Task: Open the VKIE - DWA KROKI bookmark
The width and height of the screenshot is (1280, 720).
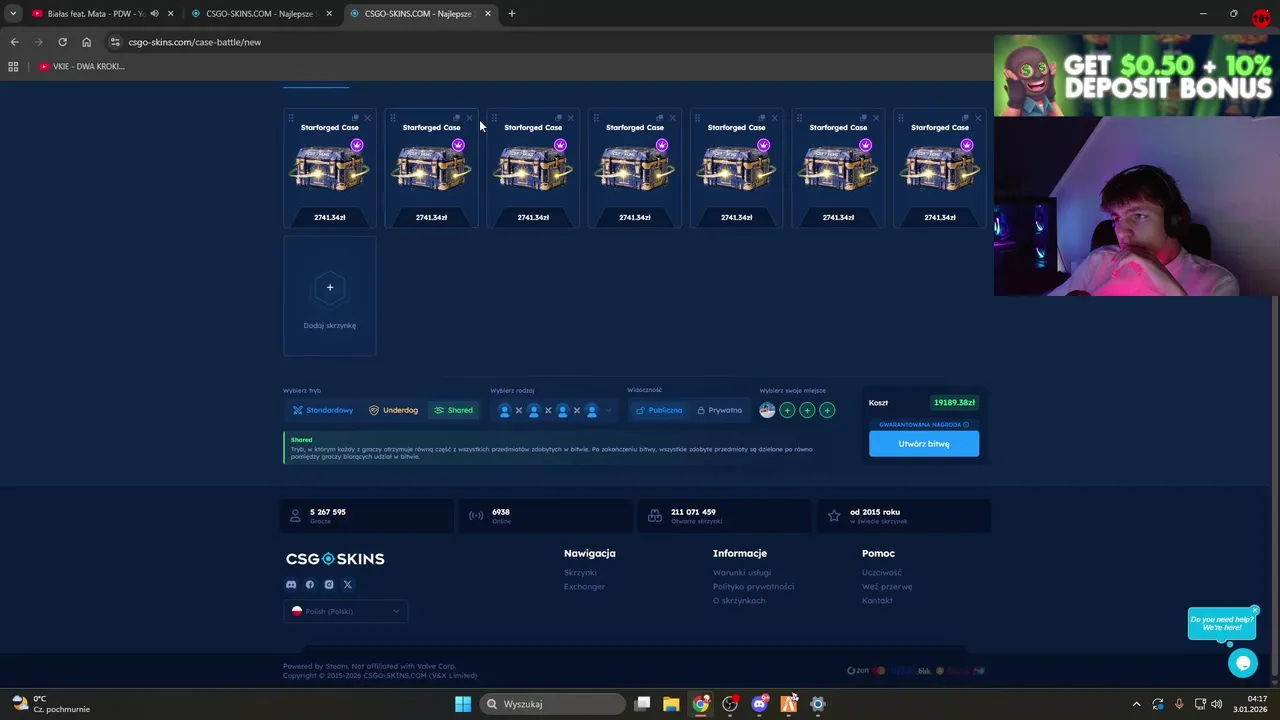Action: tap(82, 66)
